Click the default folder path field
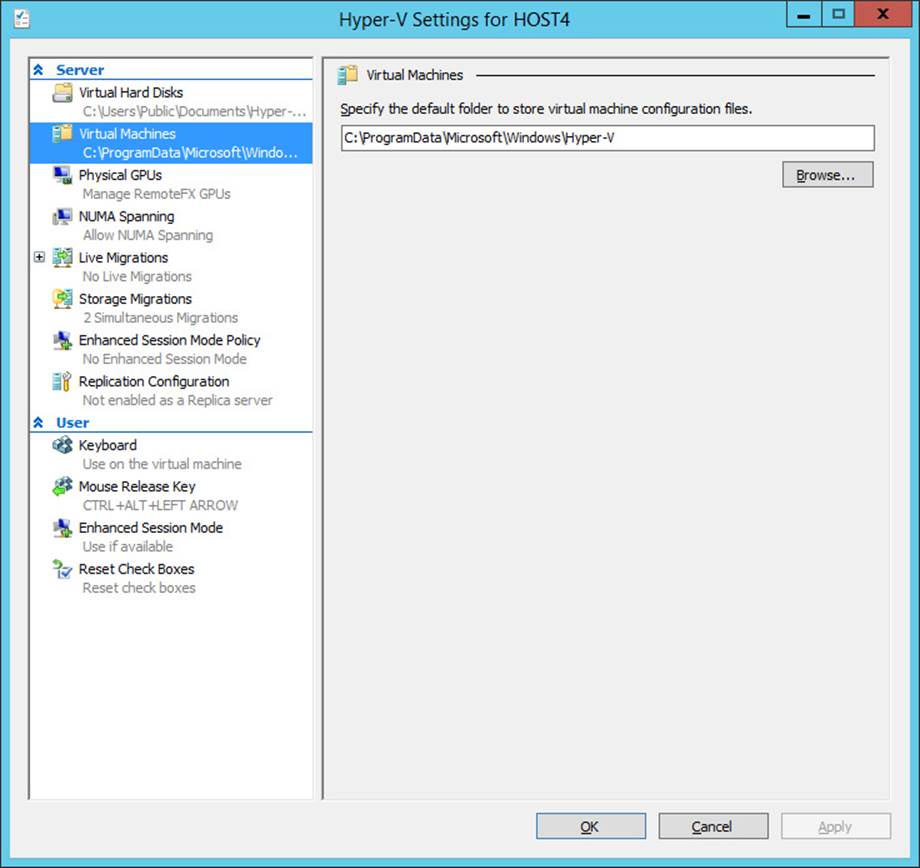 608,138
